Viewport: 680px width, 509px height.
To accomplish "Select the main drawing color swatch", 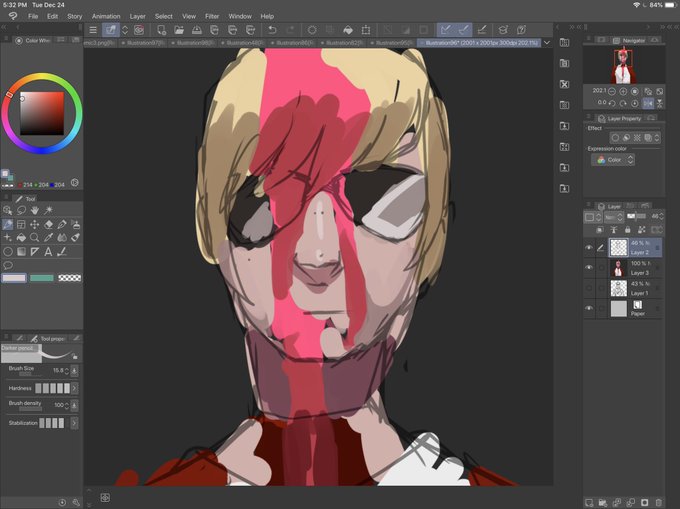I will pyautogui.click(x=14, y=278).
